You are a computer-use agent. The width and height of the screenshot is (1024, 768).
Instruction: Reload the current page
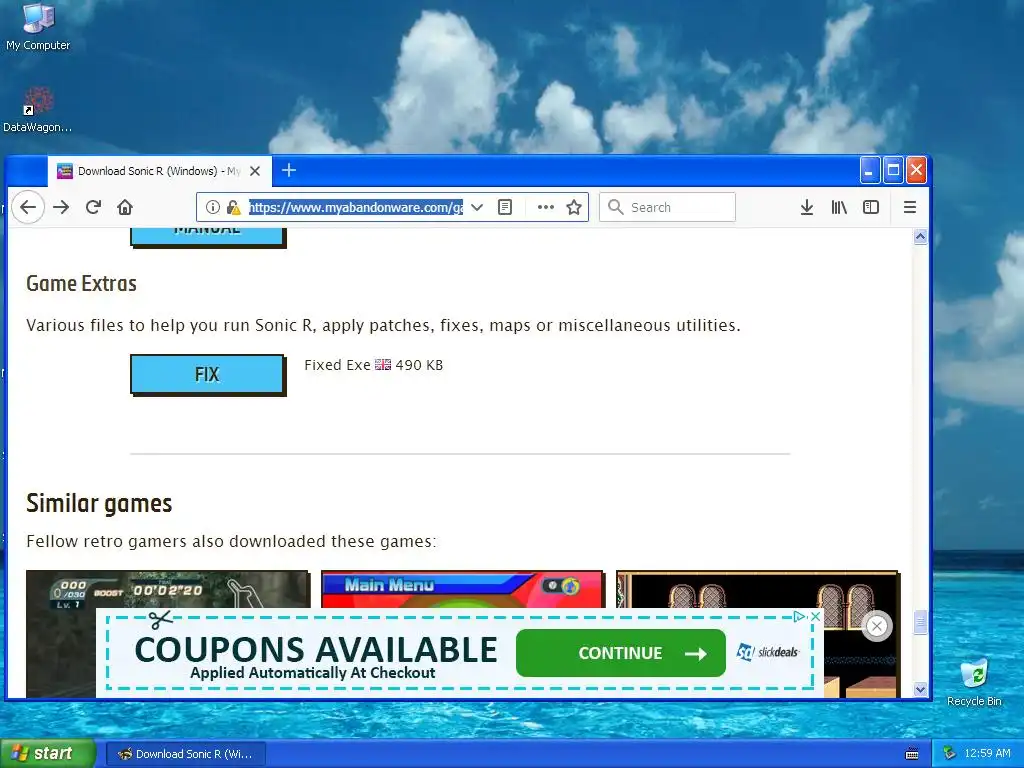tap(93, 207)
